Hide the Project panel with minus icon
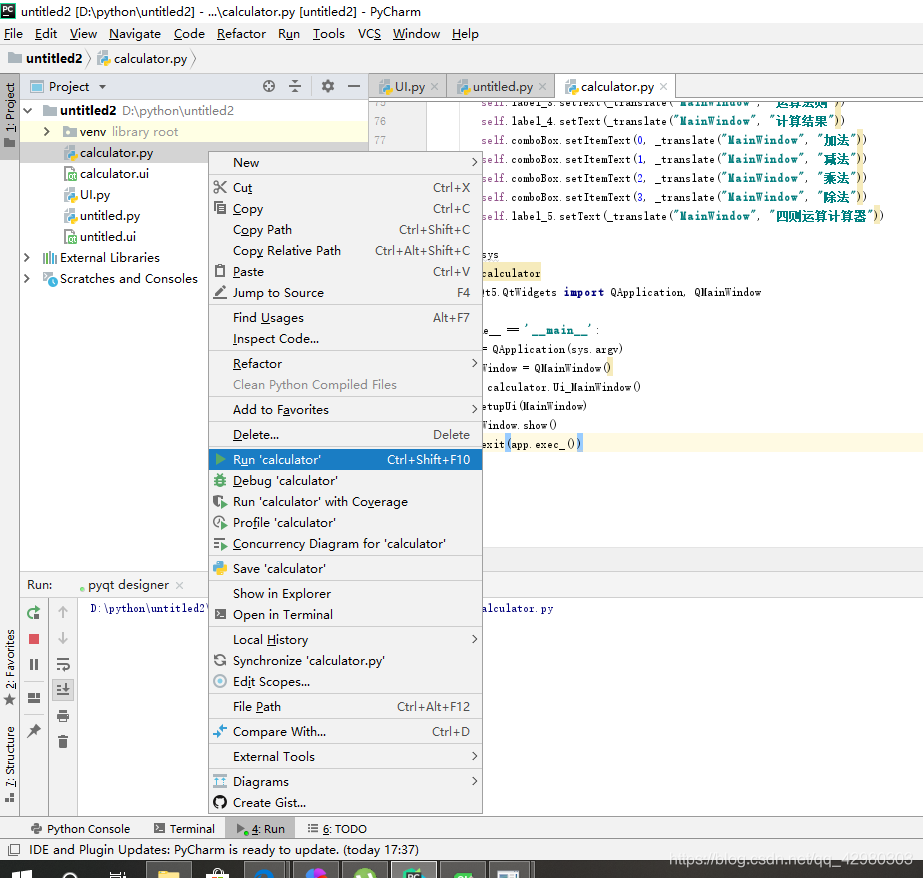Image resolution: width=923 pixels, height=878 pixels. [x=354, y=87]
